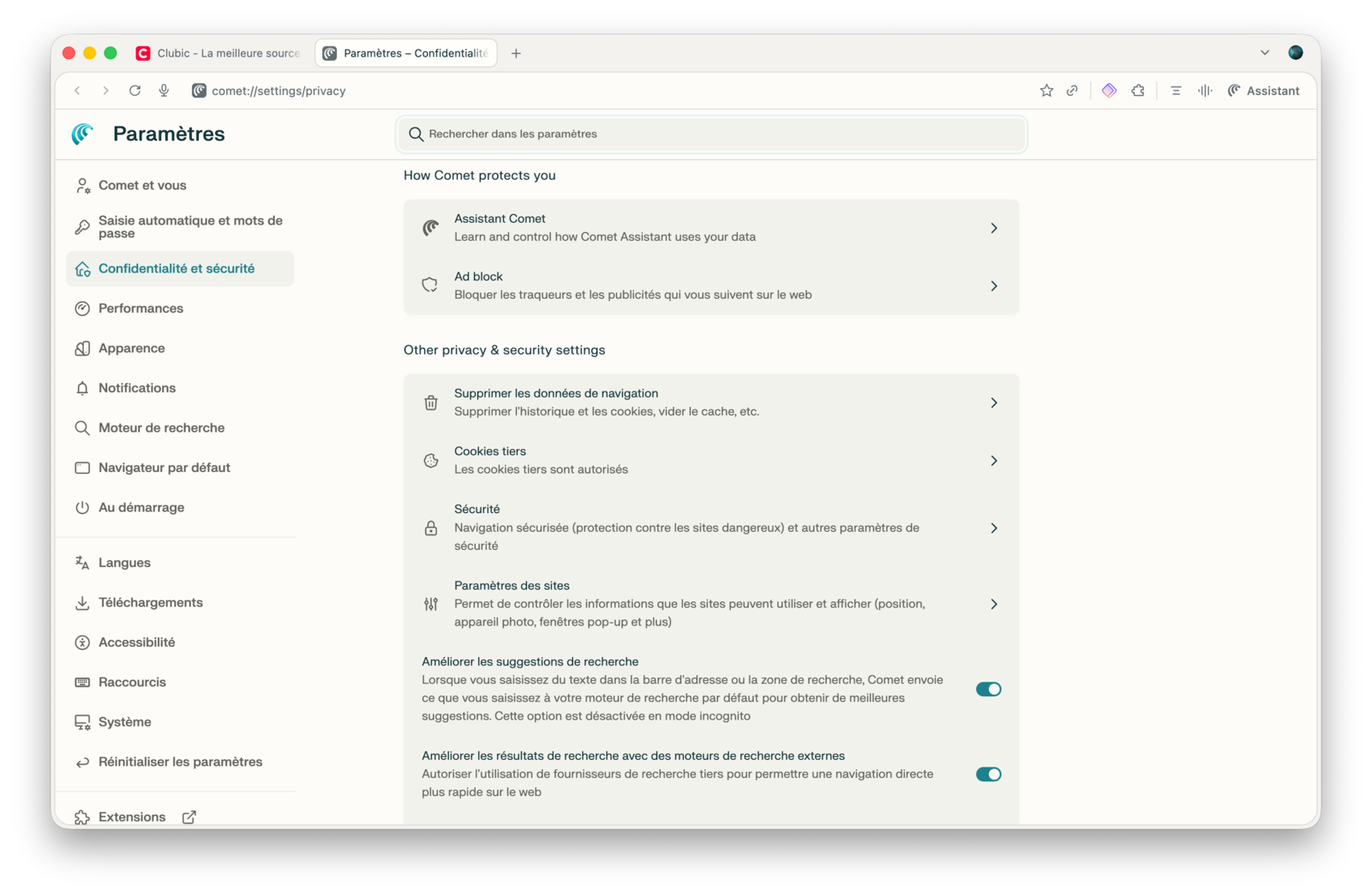This screenshot has width=1371, height=896.
Task: Expand Paramètres des sites chevron
Action: click(x=994, y=605)
